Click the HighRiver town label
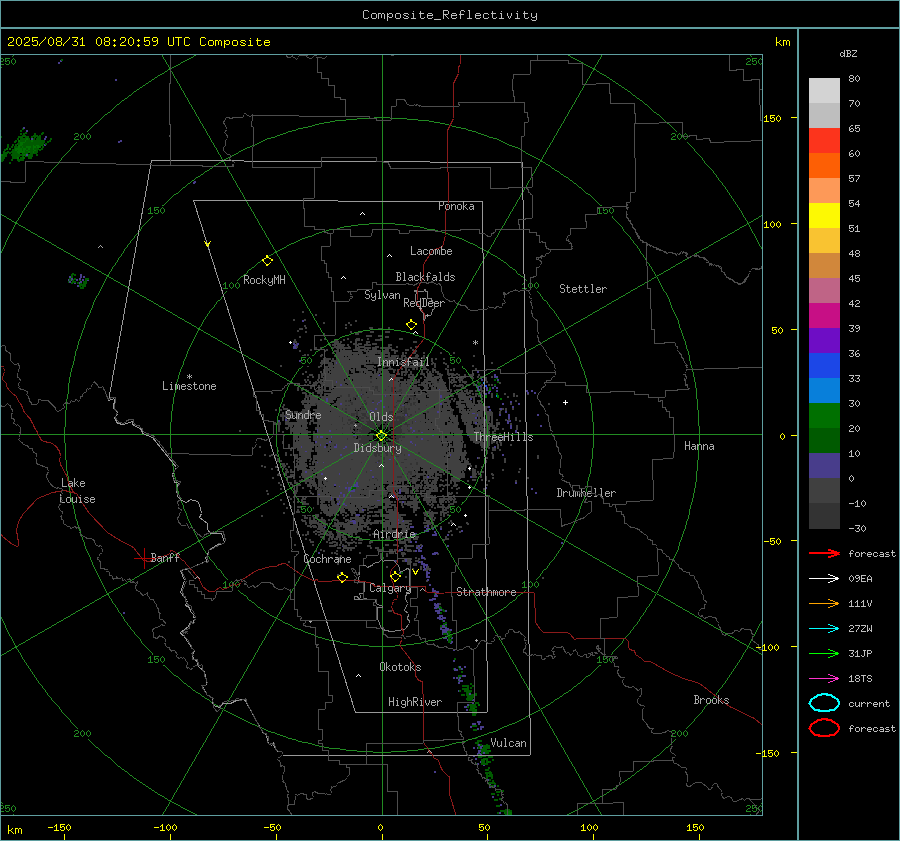 415,702
